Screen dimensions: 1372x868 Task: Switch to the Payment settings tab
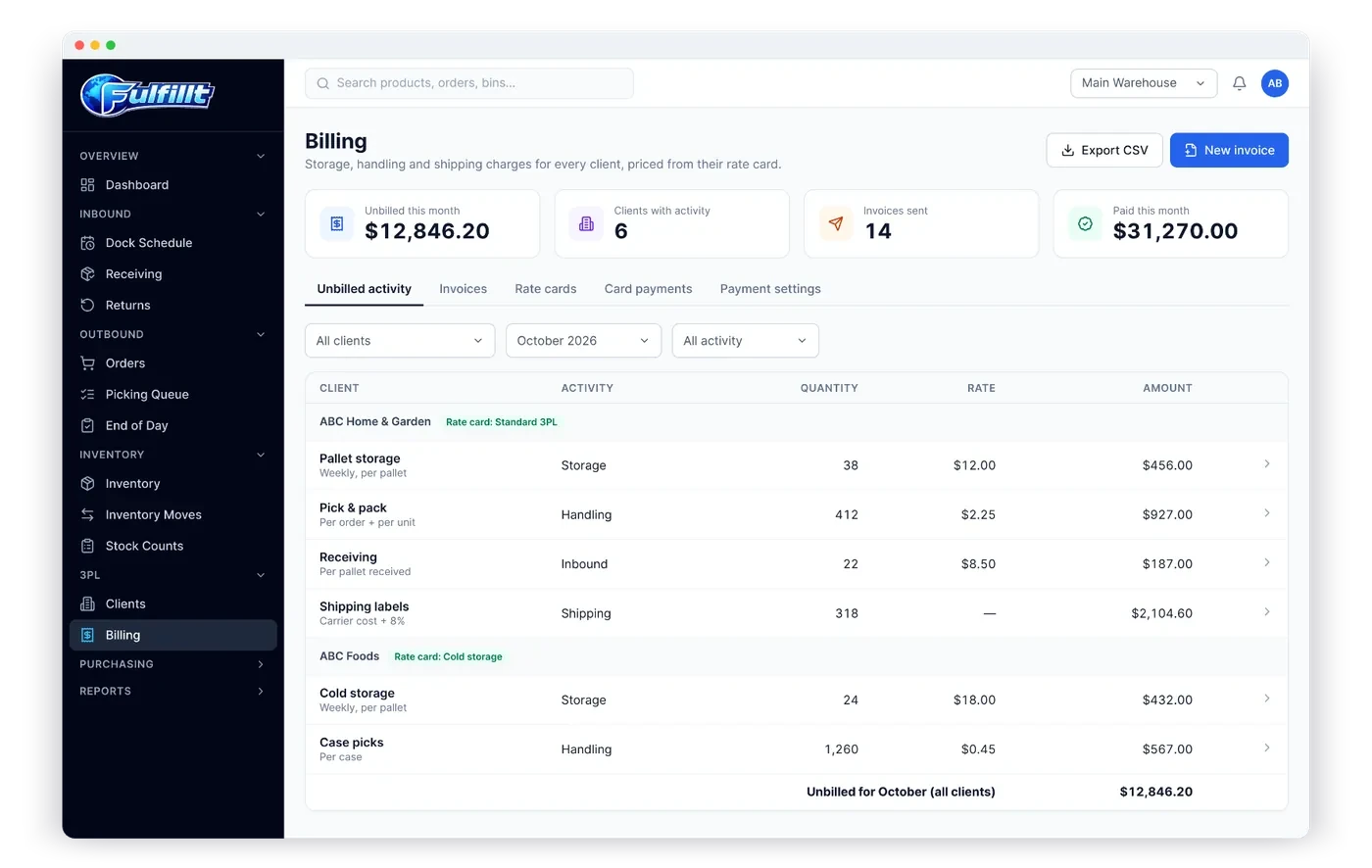pyautogui.click(x=770, y=289)
